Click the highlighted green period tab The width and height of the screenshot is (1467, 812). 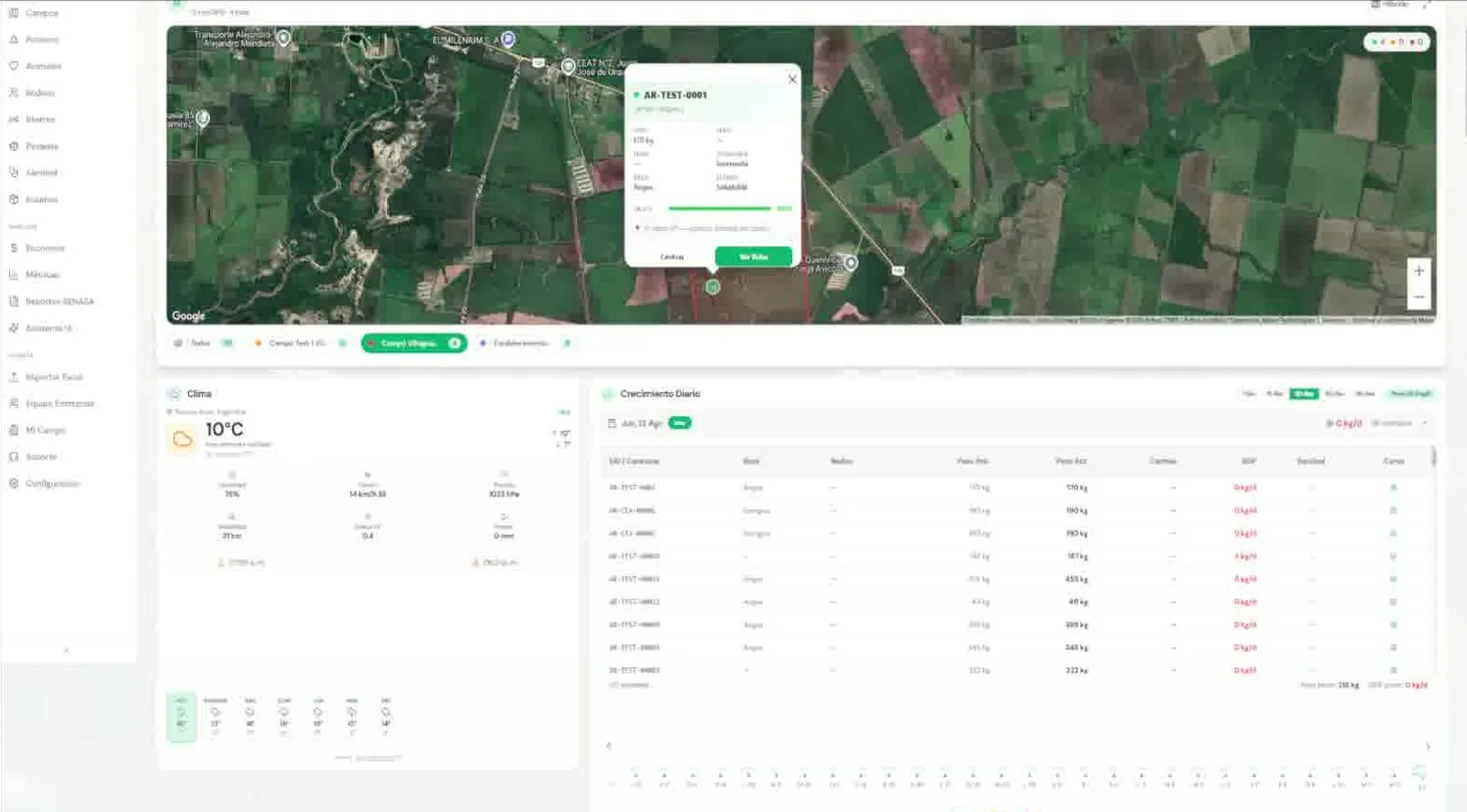tap(1303, 394)
